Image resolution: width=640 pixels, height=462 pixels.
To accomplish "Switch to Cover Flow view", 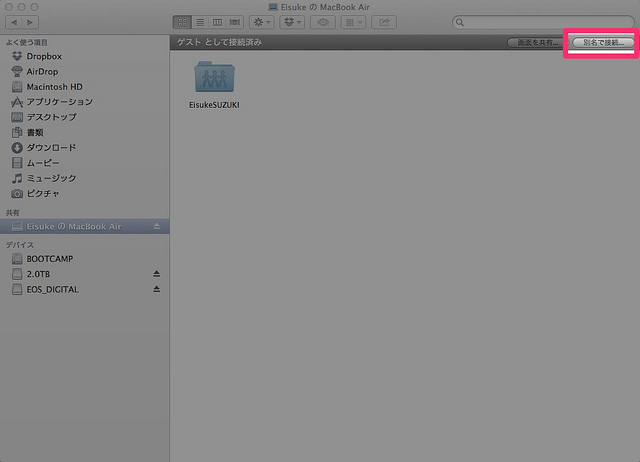I will pos(235,22).
